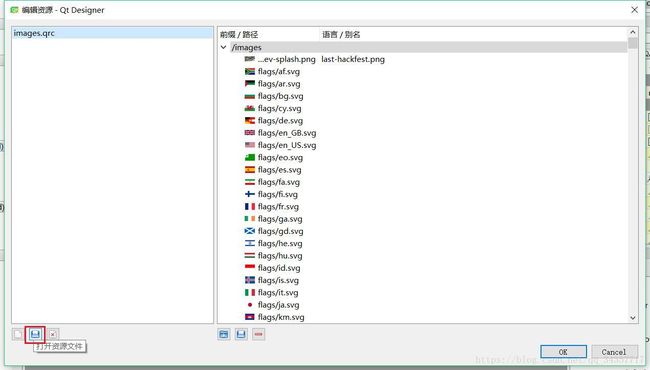Select flags/en_US.svg
This screenshot has height=370, width=650.
[287, 145]
